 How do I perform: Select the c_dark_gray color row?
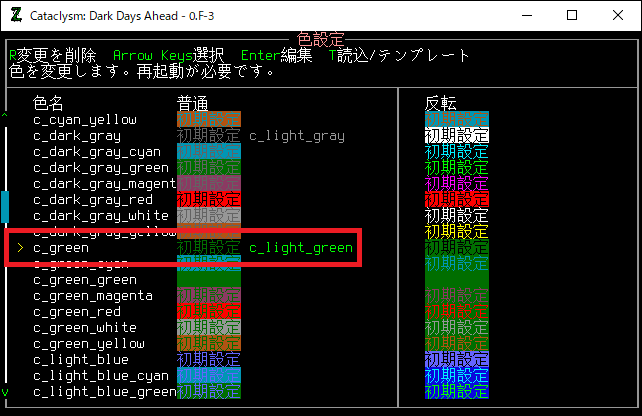coord(77,135)
